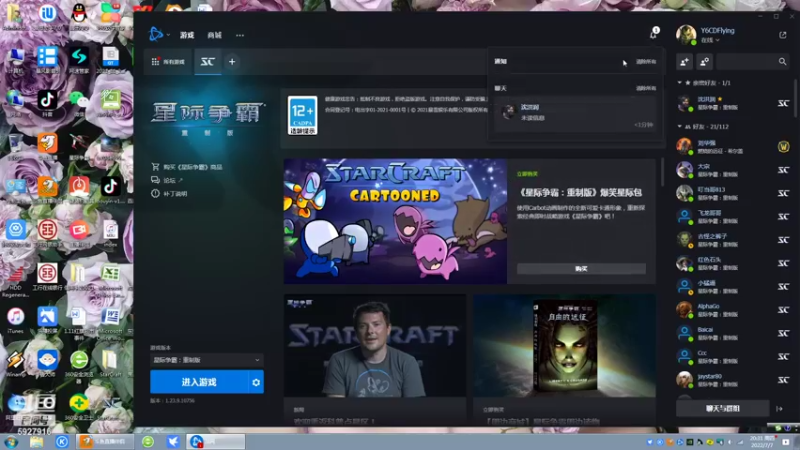The height and width of the screenshot is (450, 800).
Task: Click the yellow WoW icon beside second friend
Action: 783,147
